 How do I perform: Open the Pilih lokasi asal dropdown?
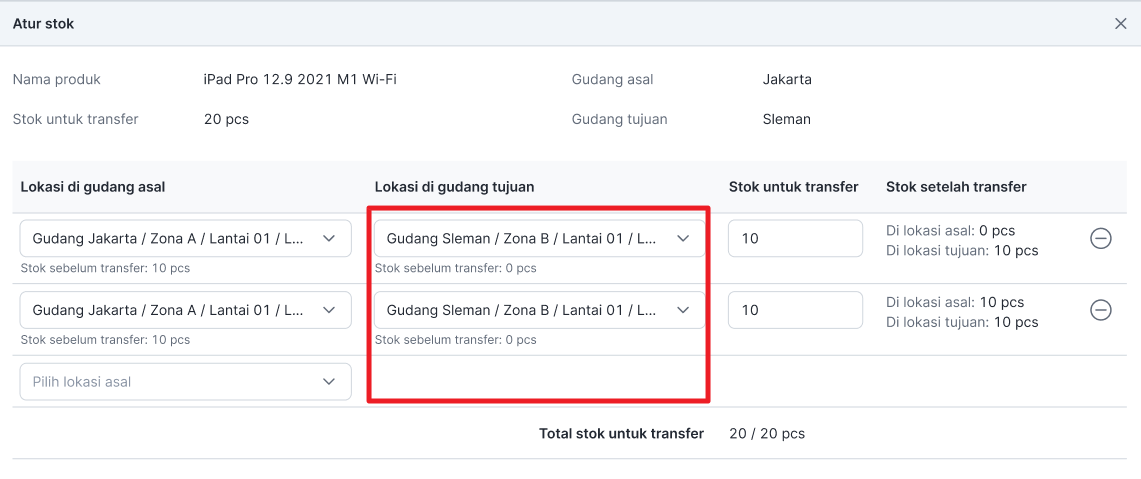click(186, 381)
